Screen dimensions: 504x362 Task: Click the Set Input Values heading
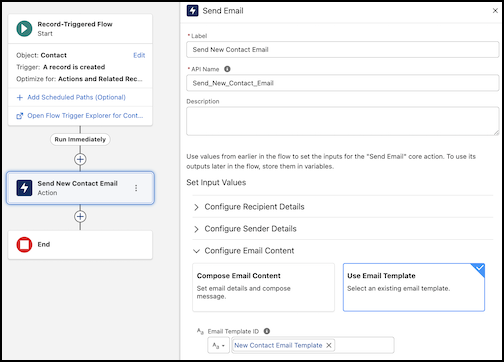click(x=216, y=182)
